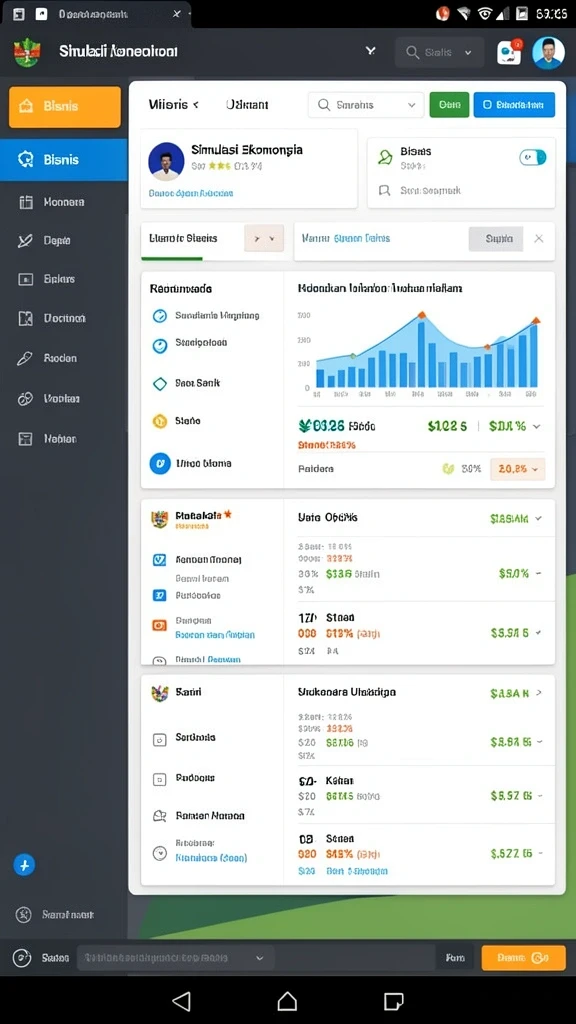Toggle the switch in the Bisnis card
576x1024 pixels.
coord(533,157)
